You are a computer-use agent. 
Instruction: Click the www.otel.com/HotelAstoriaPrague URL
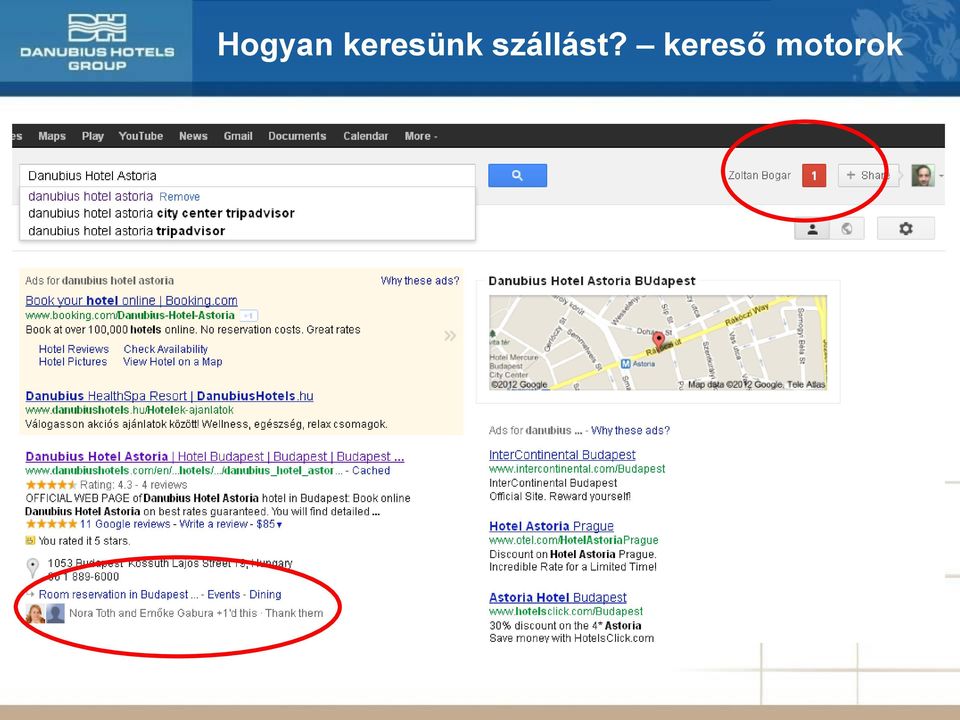tap(574, 541)
